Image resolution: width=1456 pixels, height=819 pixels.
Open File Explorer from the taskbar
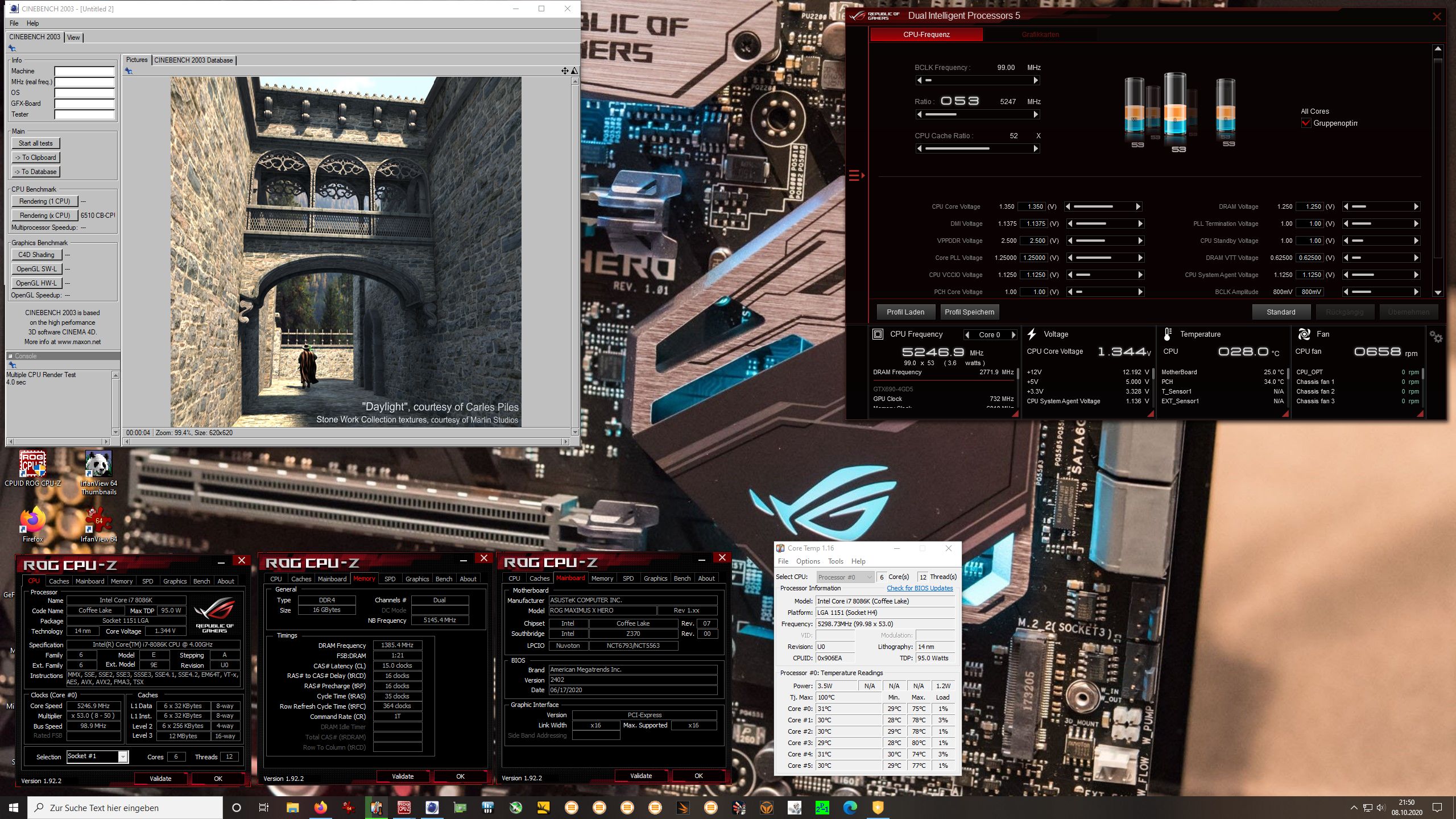point(292,808)
